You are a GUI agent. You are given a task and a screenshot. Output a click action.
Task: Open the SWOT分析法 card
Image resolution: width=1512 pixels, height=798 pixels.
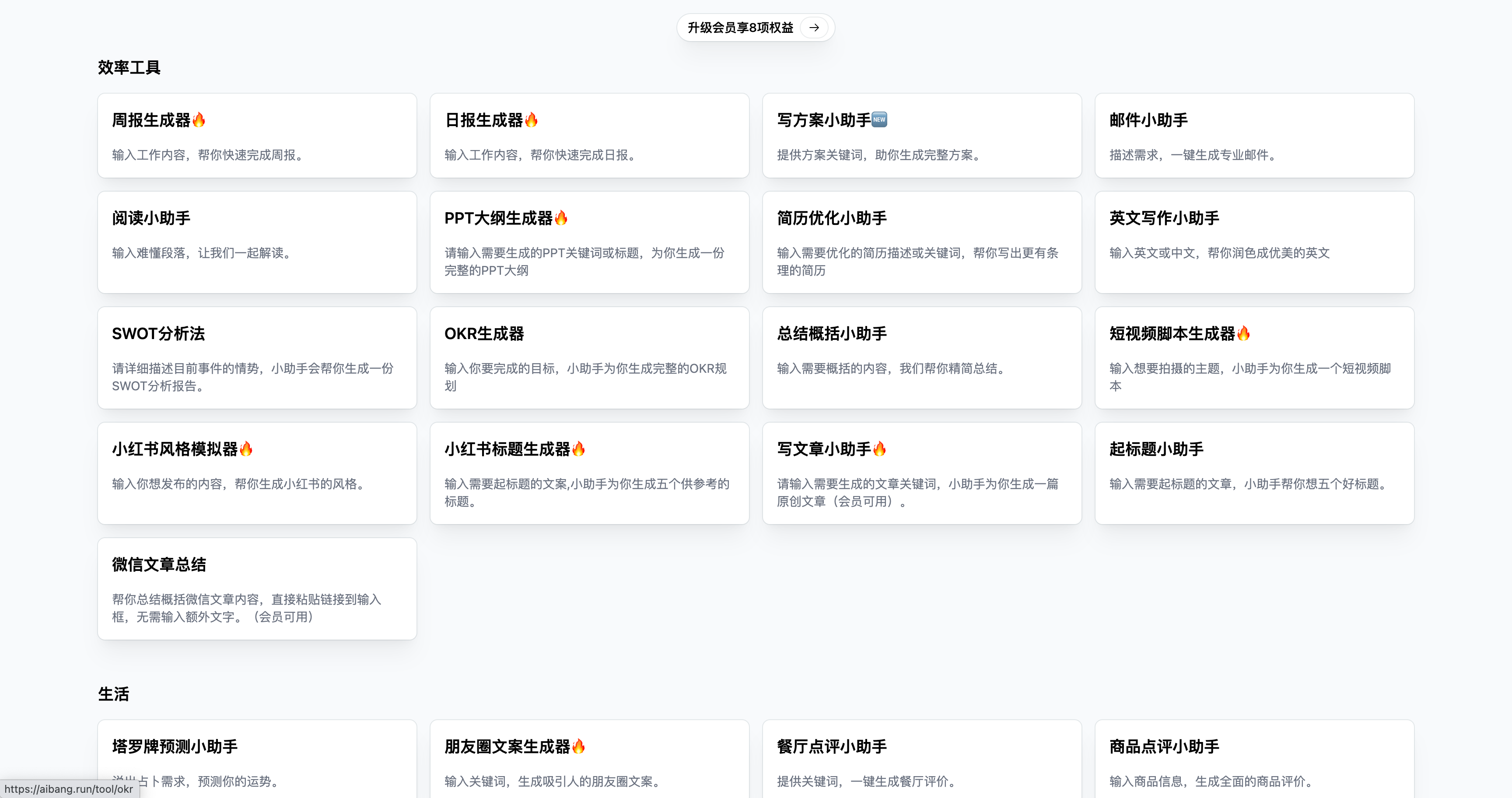257,358
